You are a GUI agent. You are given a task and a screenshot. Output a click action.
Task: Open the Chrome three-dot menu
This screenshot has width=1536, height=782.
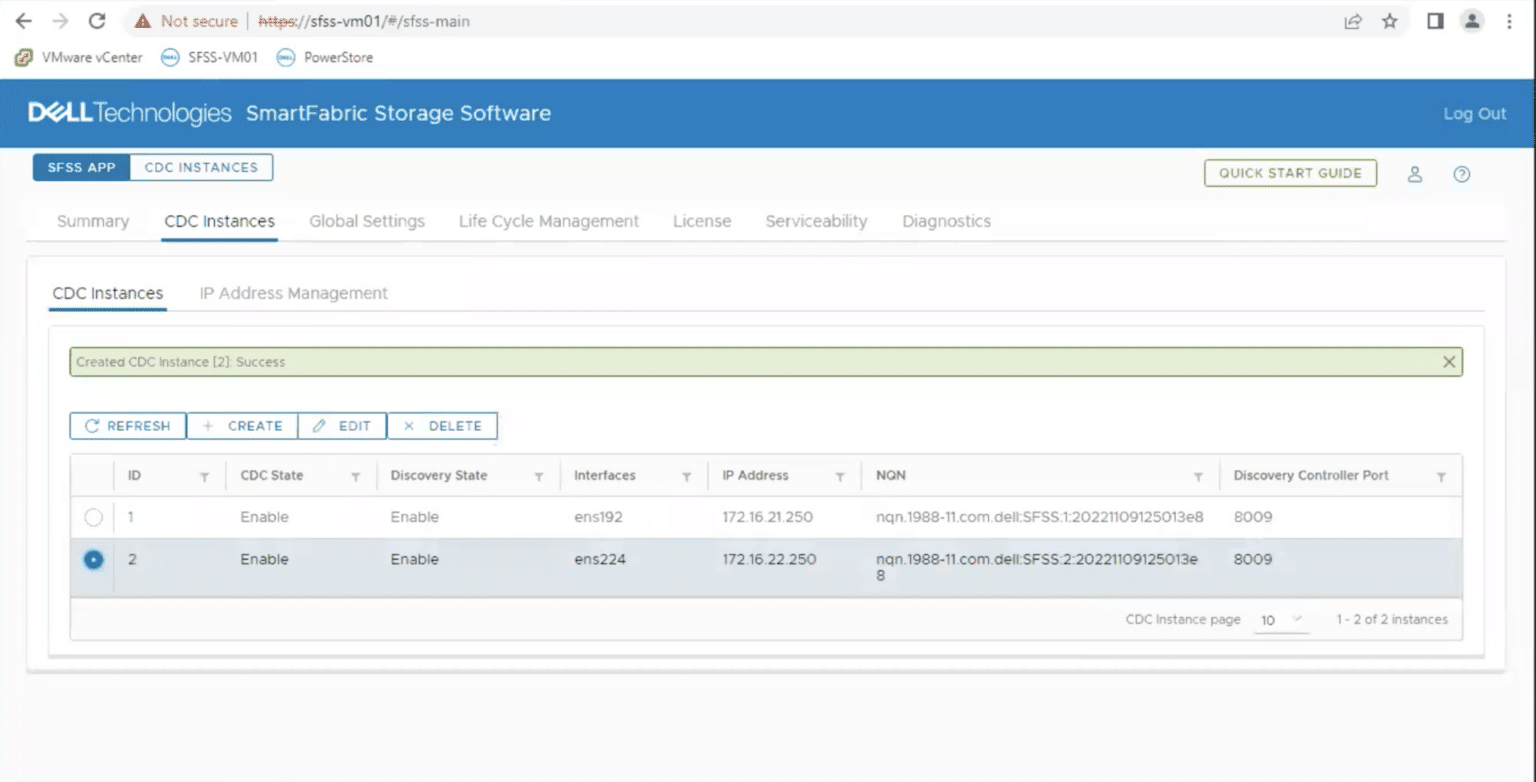point(1509,21)
